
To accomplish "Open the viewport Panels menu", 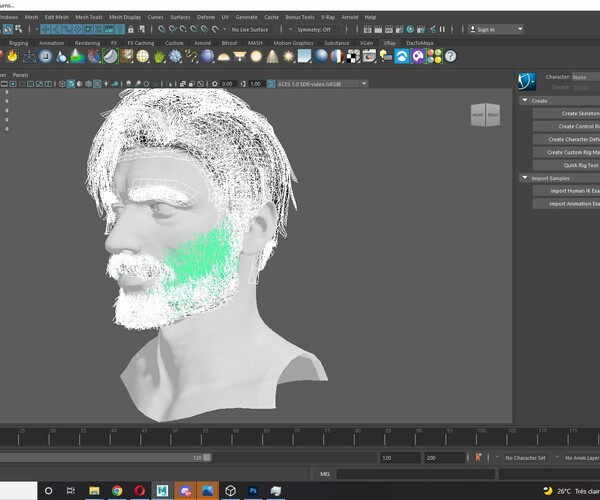I will click(20, 75).
